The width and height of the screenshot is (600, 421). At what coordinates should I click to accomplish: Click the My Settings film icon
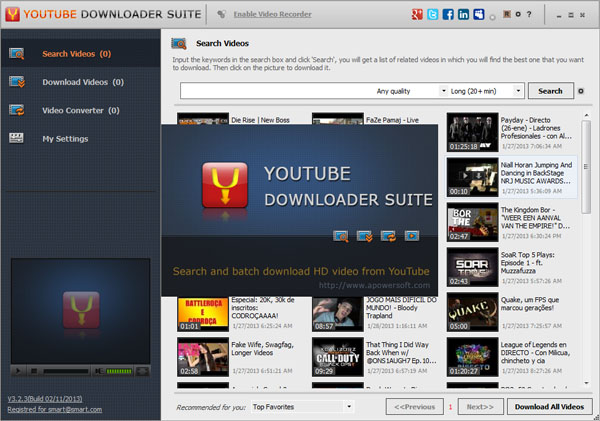pos(16,138)
